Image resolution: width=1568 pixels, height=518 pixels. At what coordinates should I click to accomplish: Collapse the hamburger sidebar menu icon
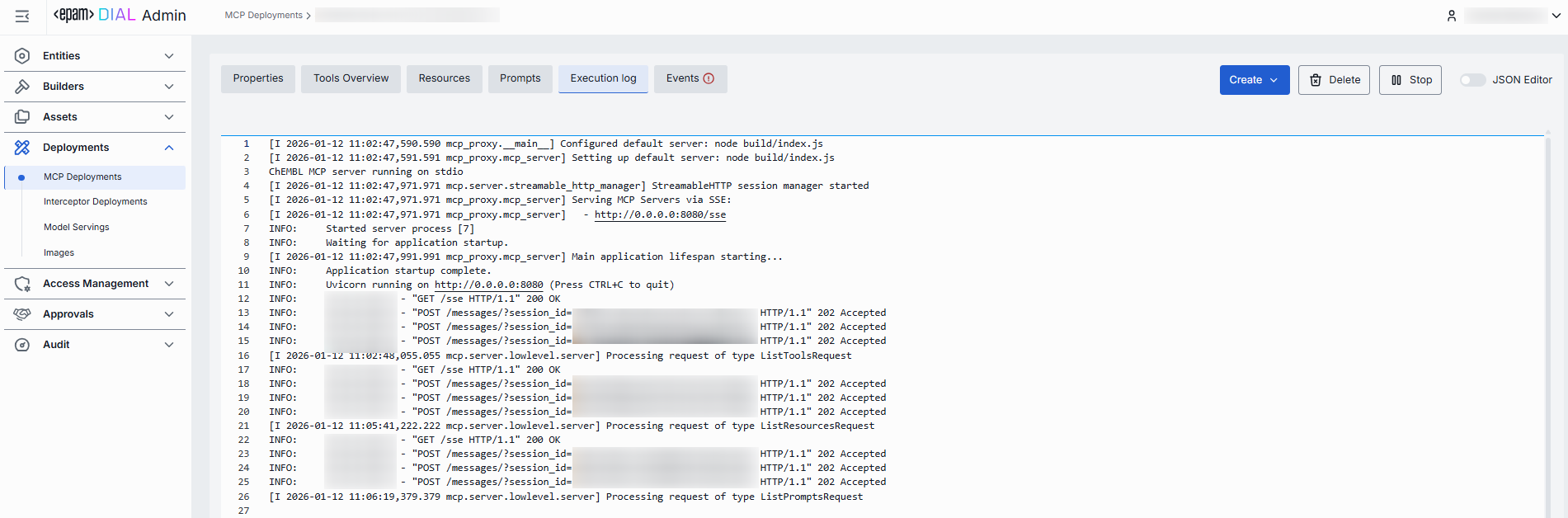pyautogui.click(x=22, y=16)
